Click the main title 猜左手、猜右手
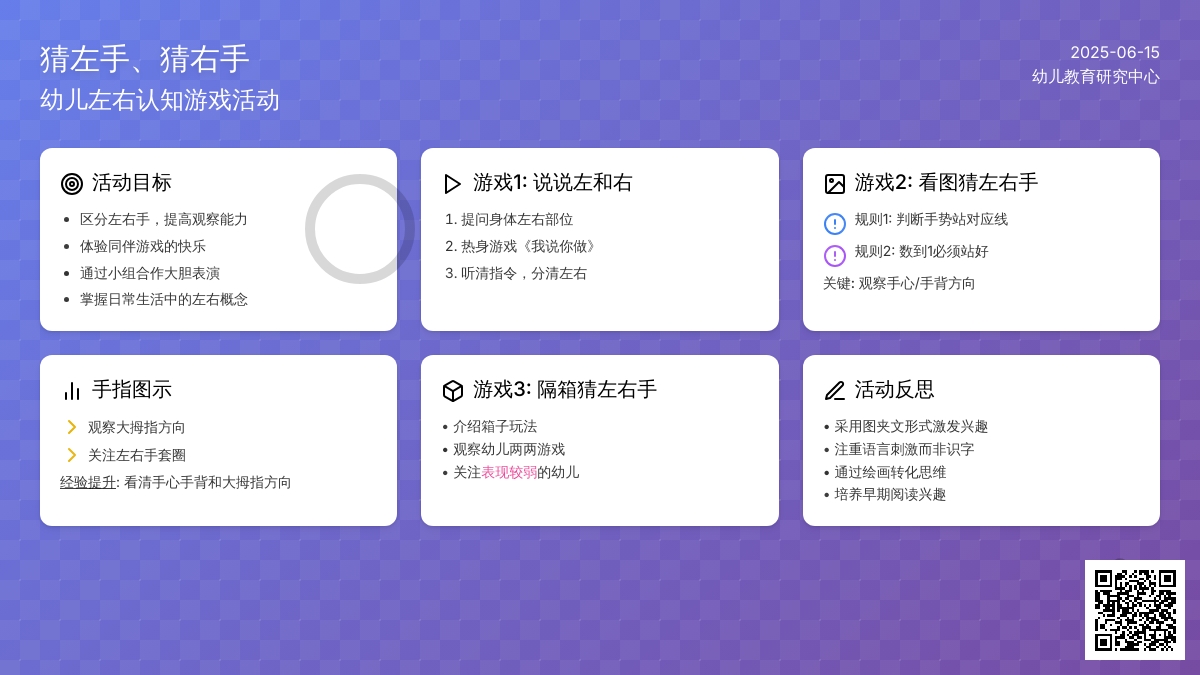This screenshot has width=1200, height=675. point(145,59)
